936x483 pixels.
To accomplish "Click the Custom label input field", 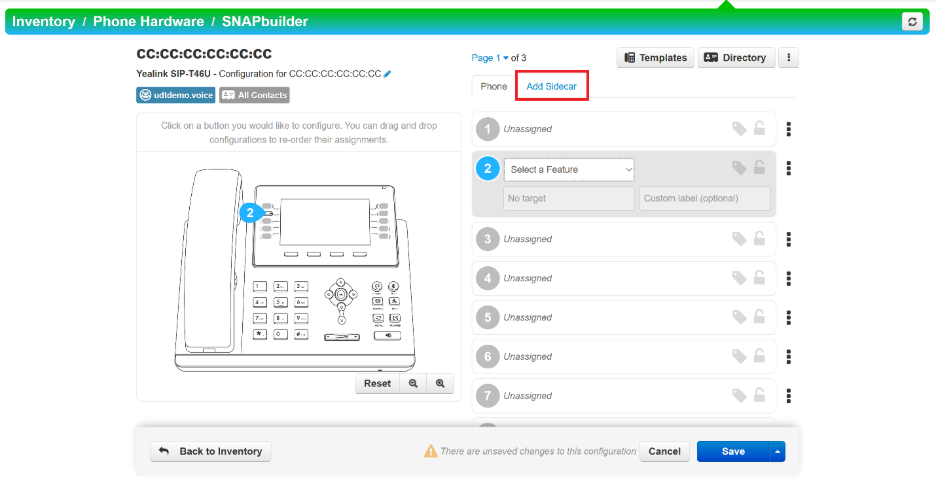I will tap(704, 198).
